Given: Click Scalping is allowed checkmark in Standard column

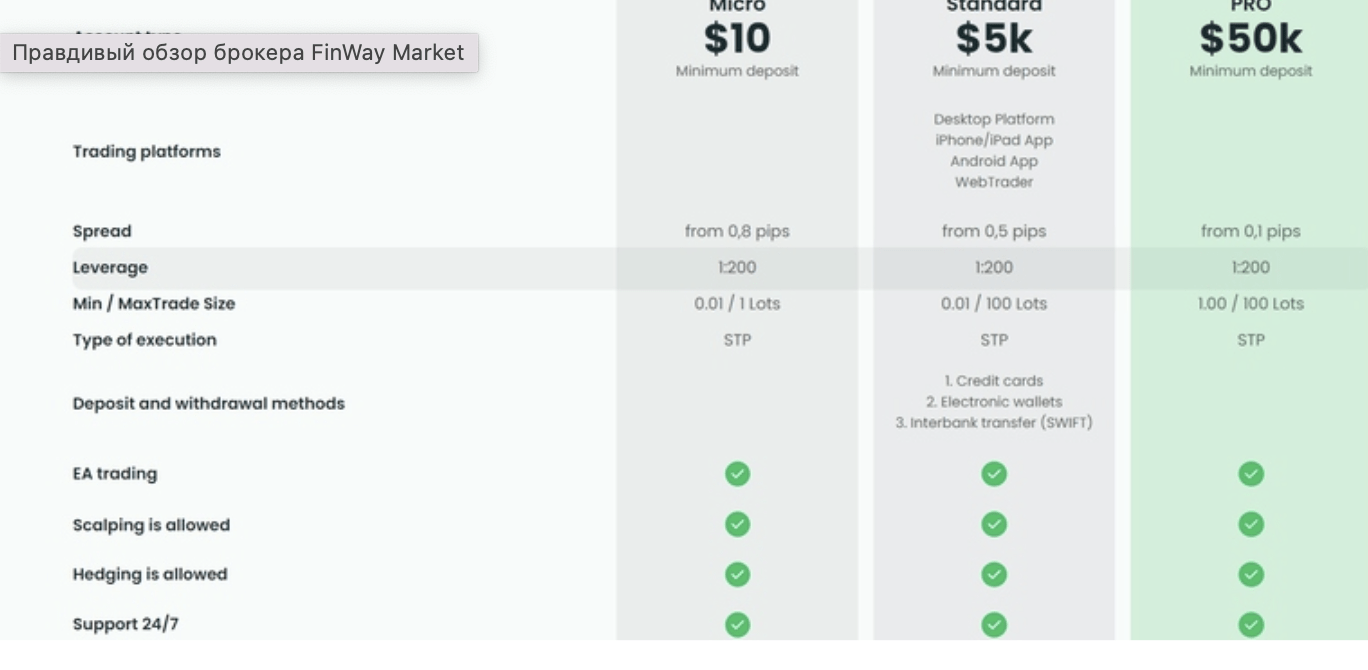Looking at the screenshot, I should click(994, 524).
